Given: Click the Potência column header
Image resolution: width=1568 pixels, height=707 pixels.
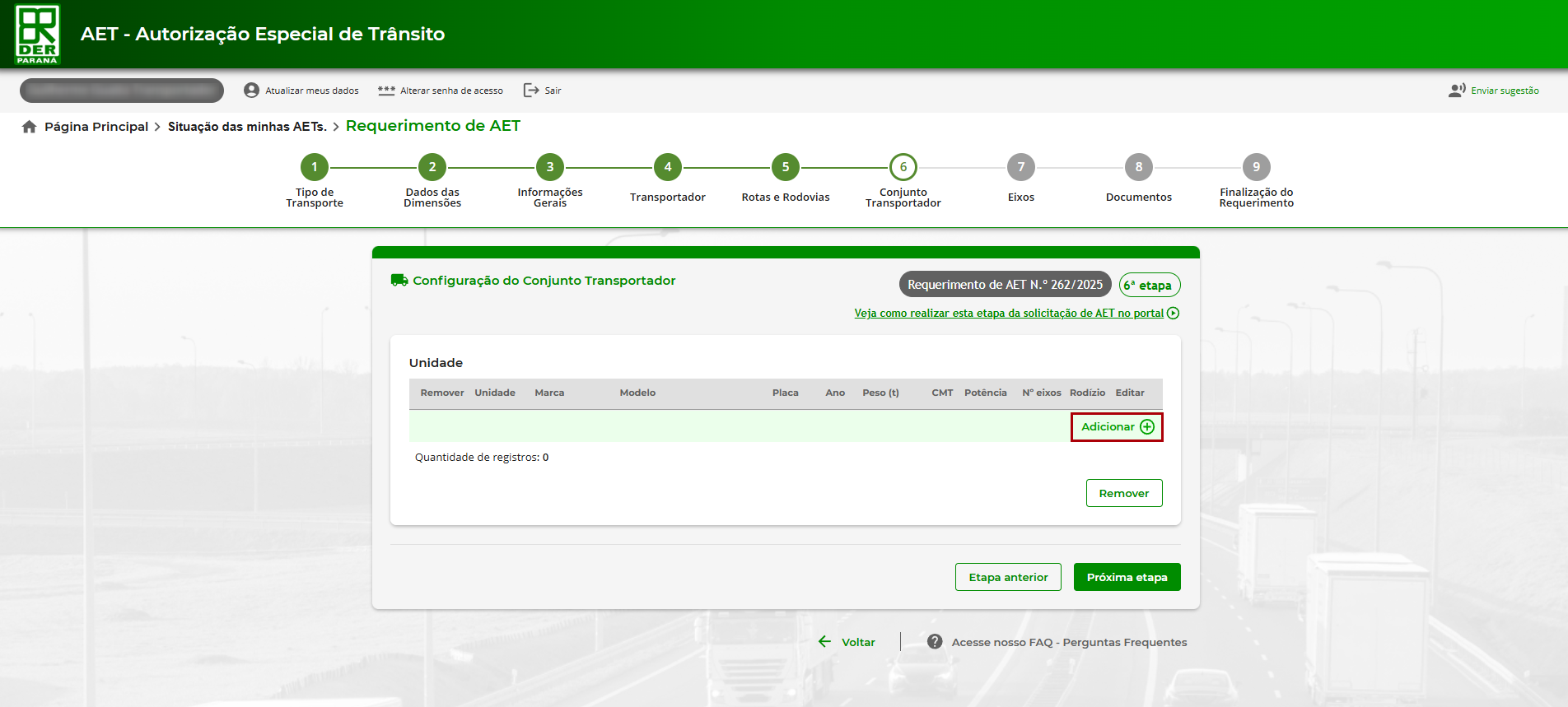Looking at the screenshot, I should [x=986, y=393].
